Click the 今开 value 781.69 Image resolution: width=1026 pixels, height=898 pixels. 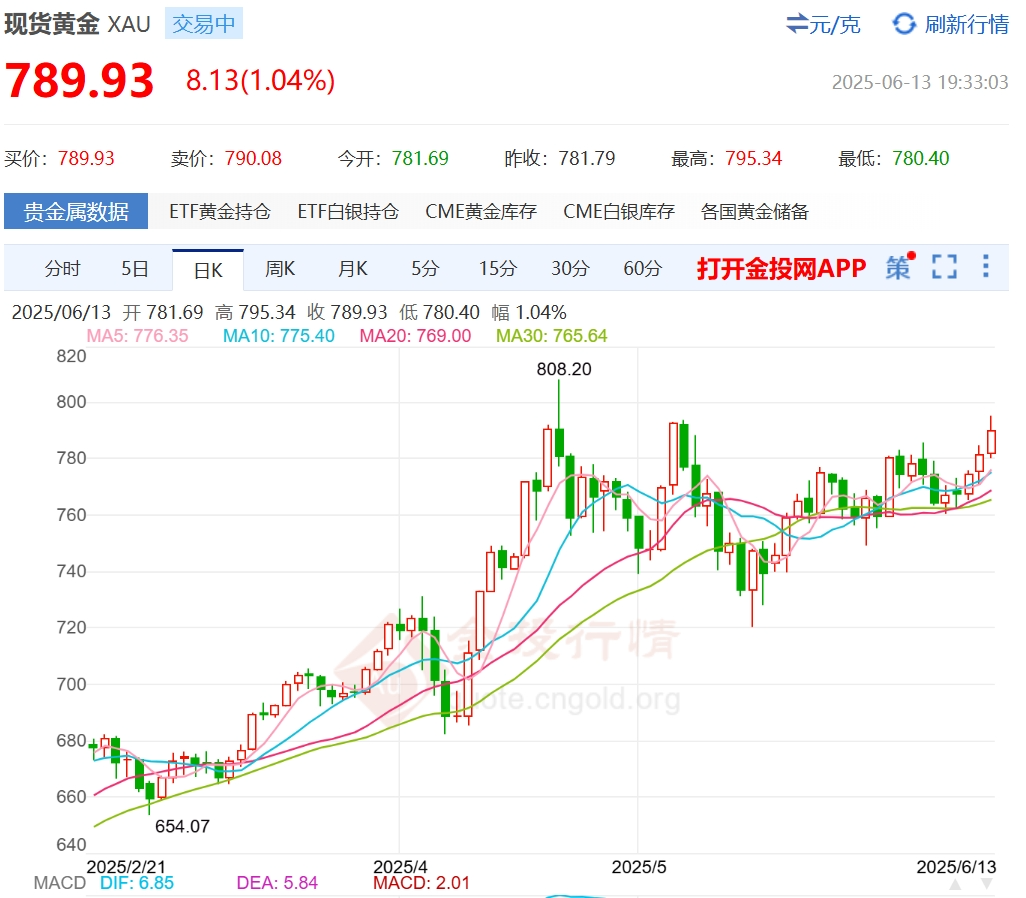[x=420, y=158]
